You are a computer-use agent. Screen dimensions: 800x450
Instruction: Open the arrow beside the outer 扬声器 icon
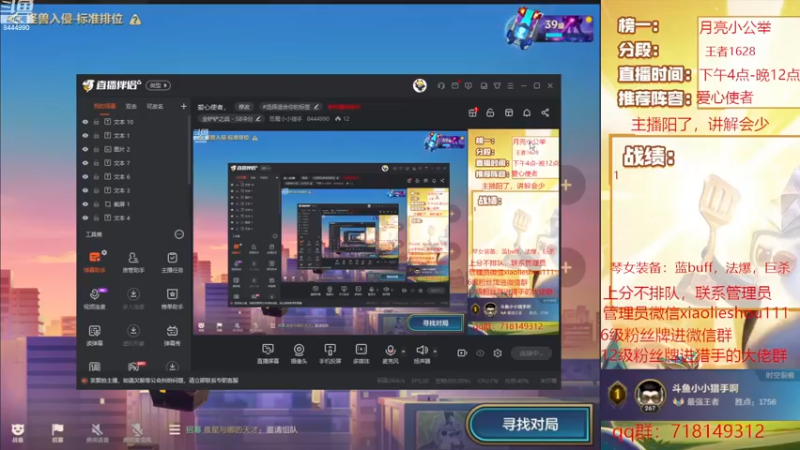pyautogui.click(x=435, y=351)
